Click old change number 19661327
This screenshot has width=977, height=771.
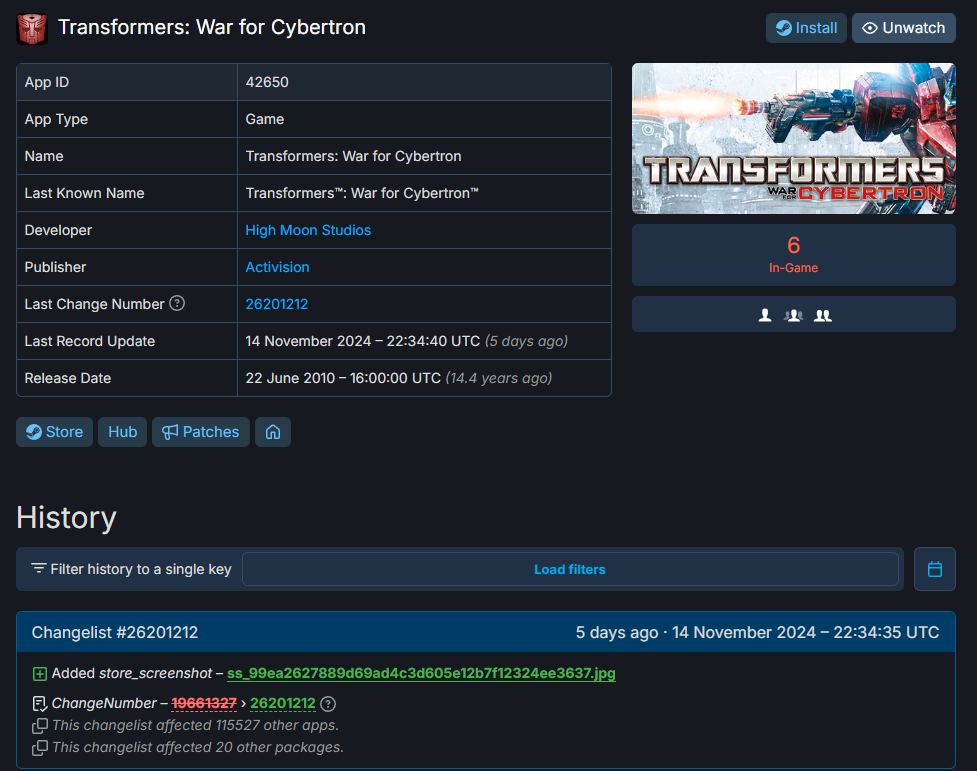pyautogui.click(x=204, y=703)
